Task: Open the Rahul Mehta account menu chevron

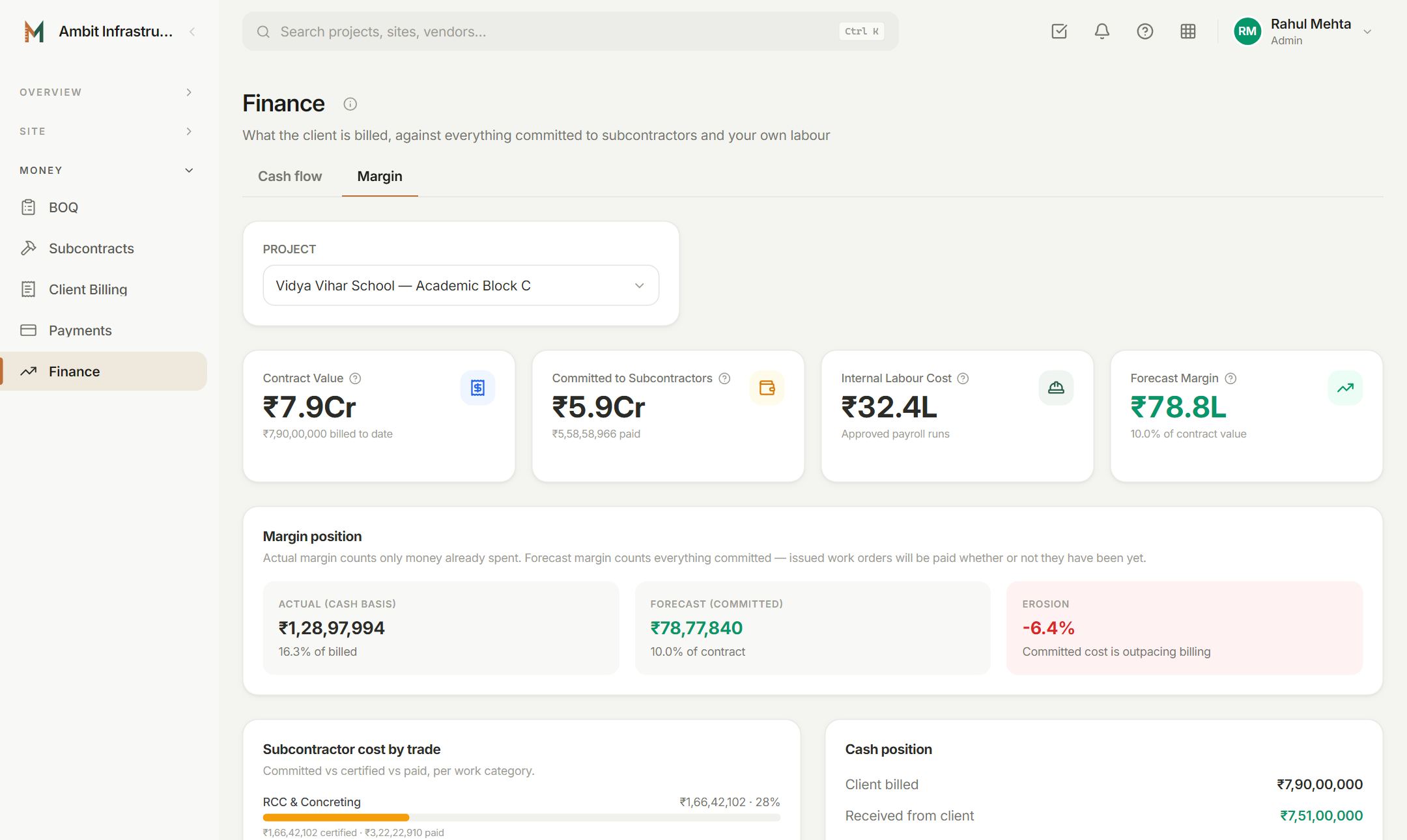Action: click(x=1367, y=32)
